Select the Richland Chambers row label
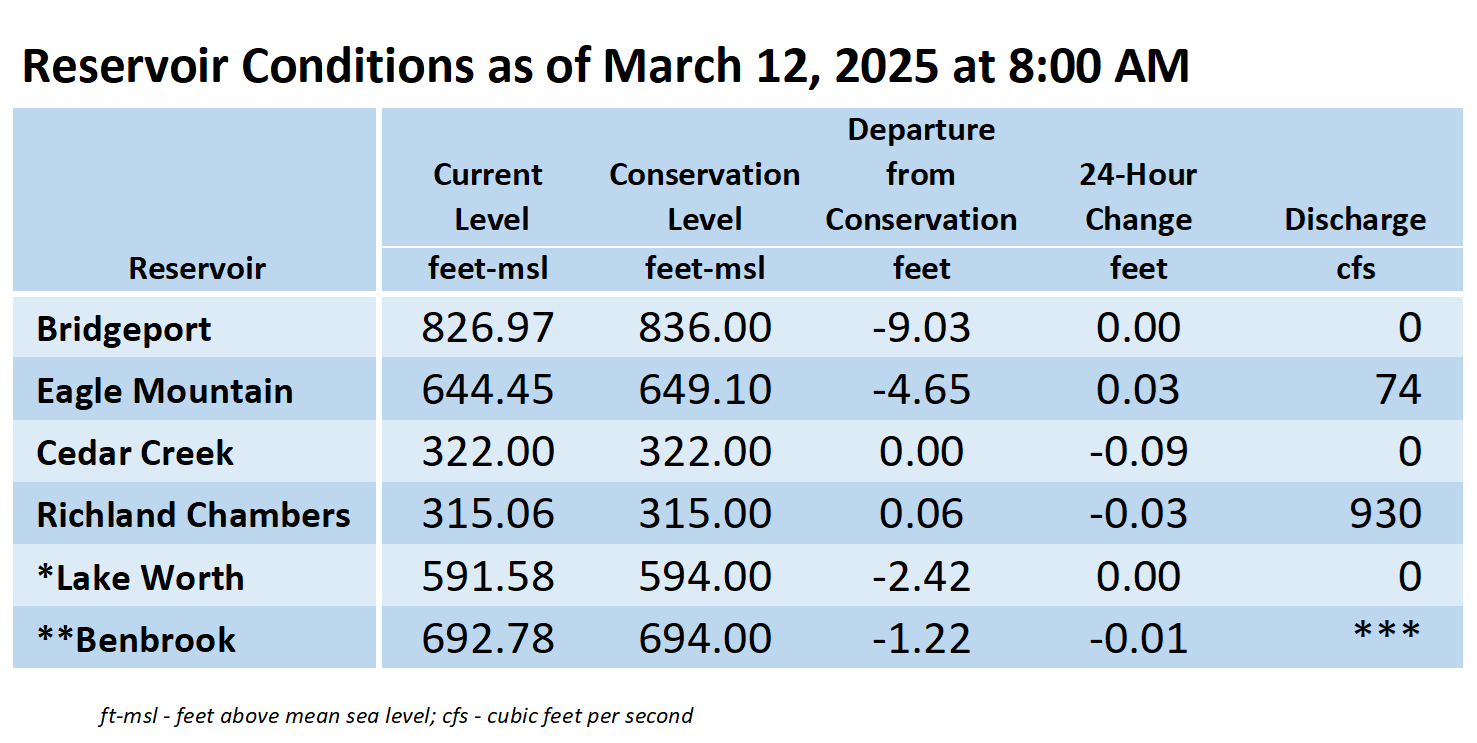This screenshot has height=743, width=1477. point(193,515)
